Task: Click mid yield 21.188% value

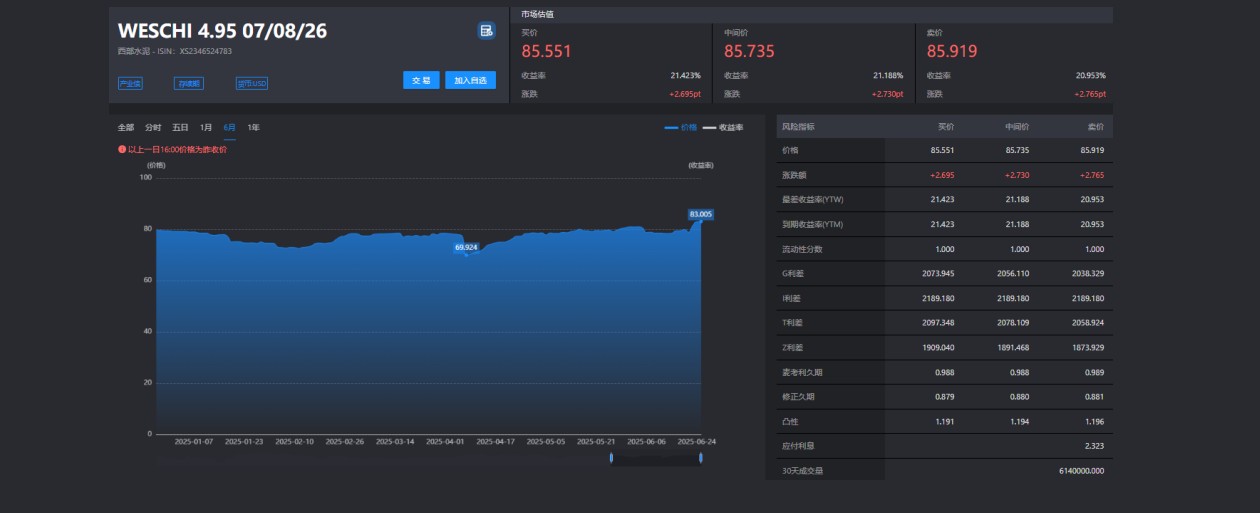Action: click(888, 75)
